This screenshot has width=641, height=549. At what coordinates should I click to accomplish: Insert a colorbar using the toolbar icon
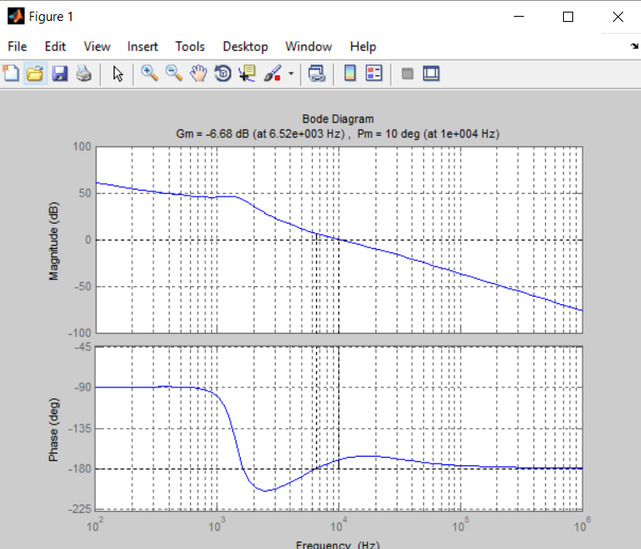tap(350, 73)
